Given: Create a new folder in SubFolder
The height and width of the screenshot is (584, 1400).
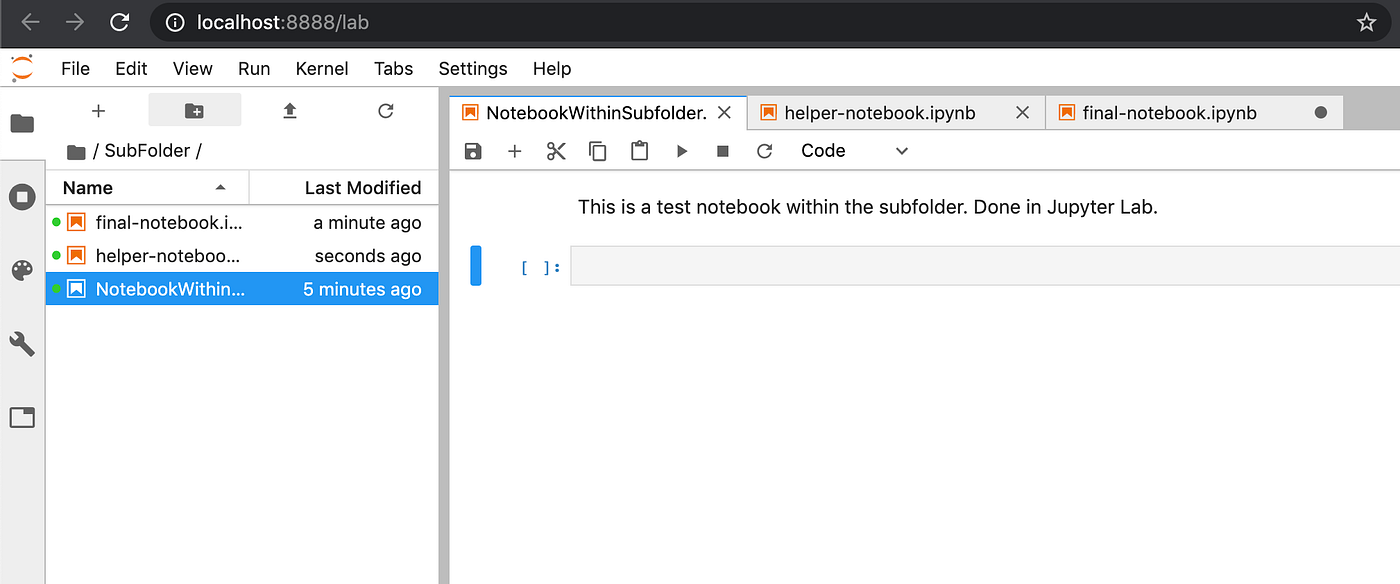Looking at the screenshot, I should (194, 111).
